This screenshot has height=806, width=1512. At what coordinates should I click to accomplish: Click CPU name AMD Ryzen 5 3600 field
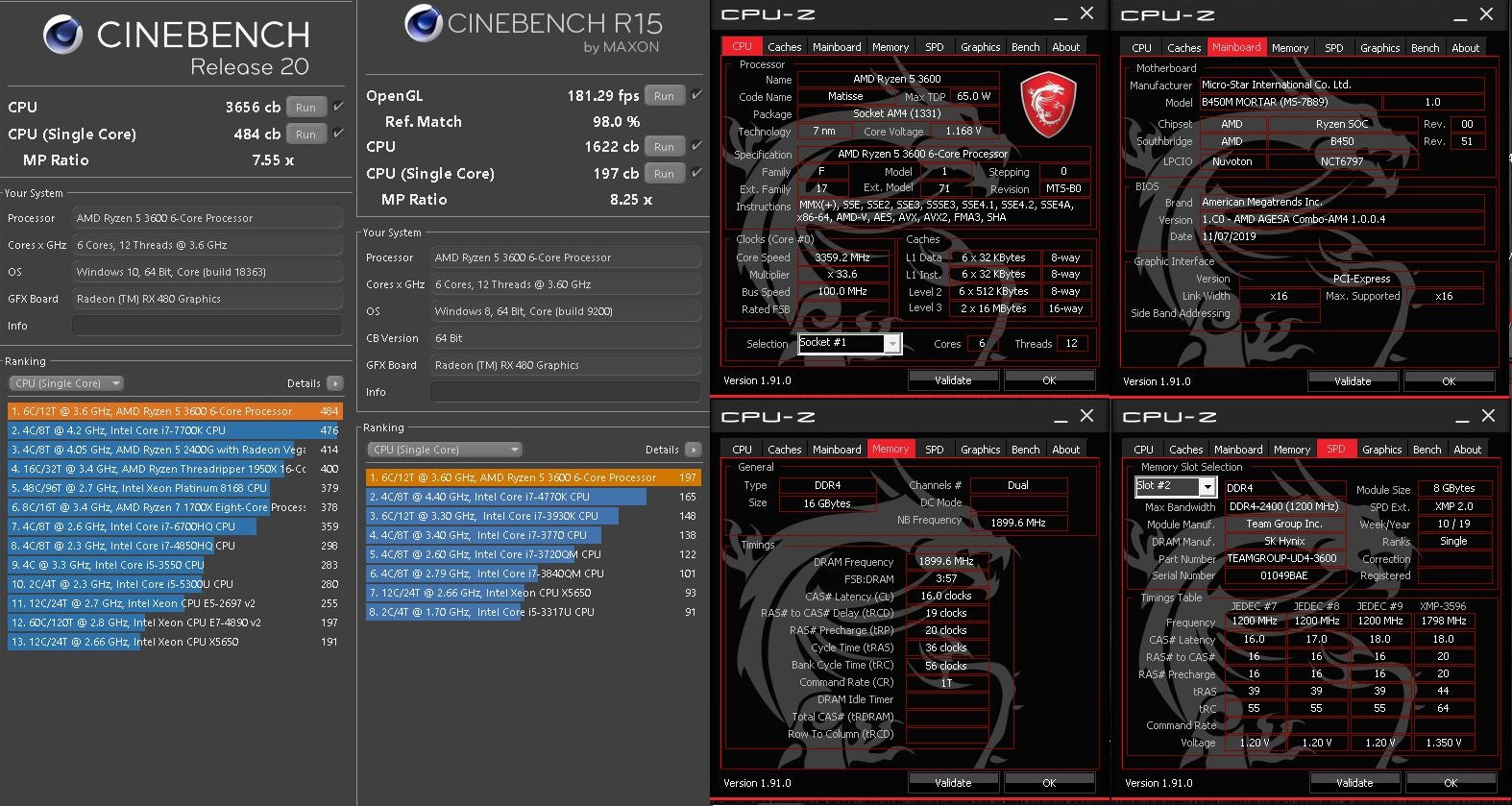click(897, 79)
